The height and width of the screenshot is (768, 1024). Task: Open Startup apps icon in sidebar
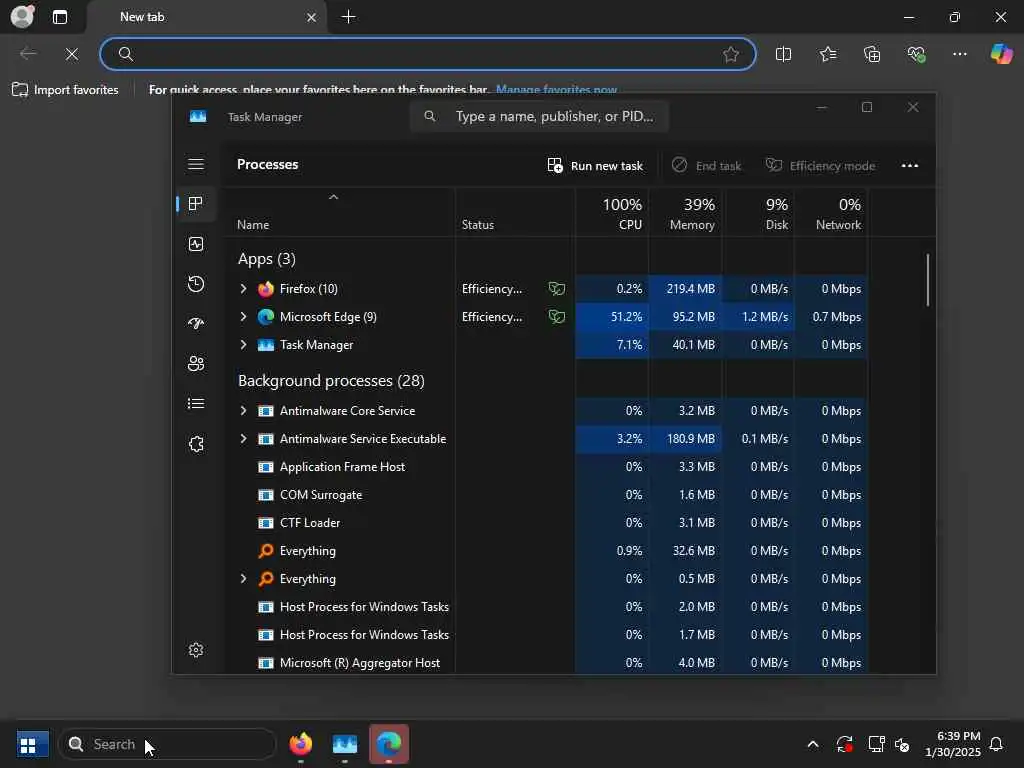tap(196, 324)
